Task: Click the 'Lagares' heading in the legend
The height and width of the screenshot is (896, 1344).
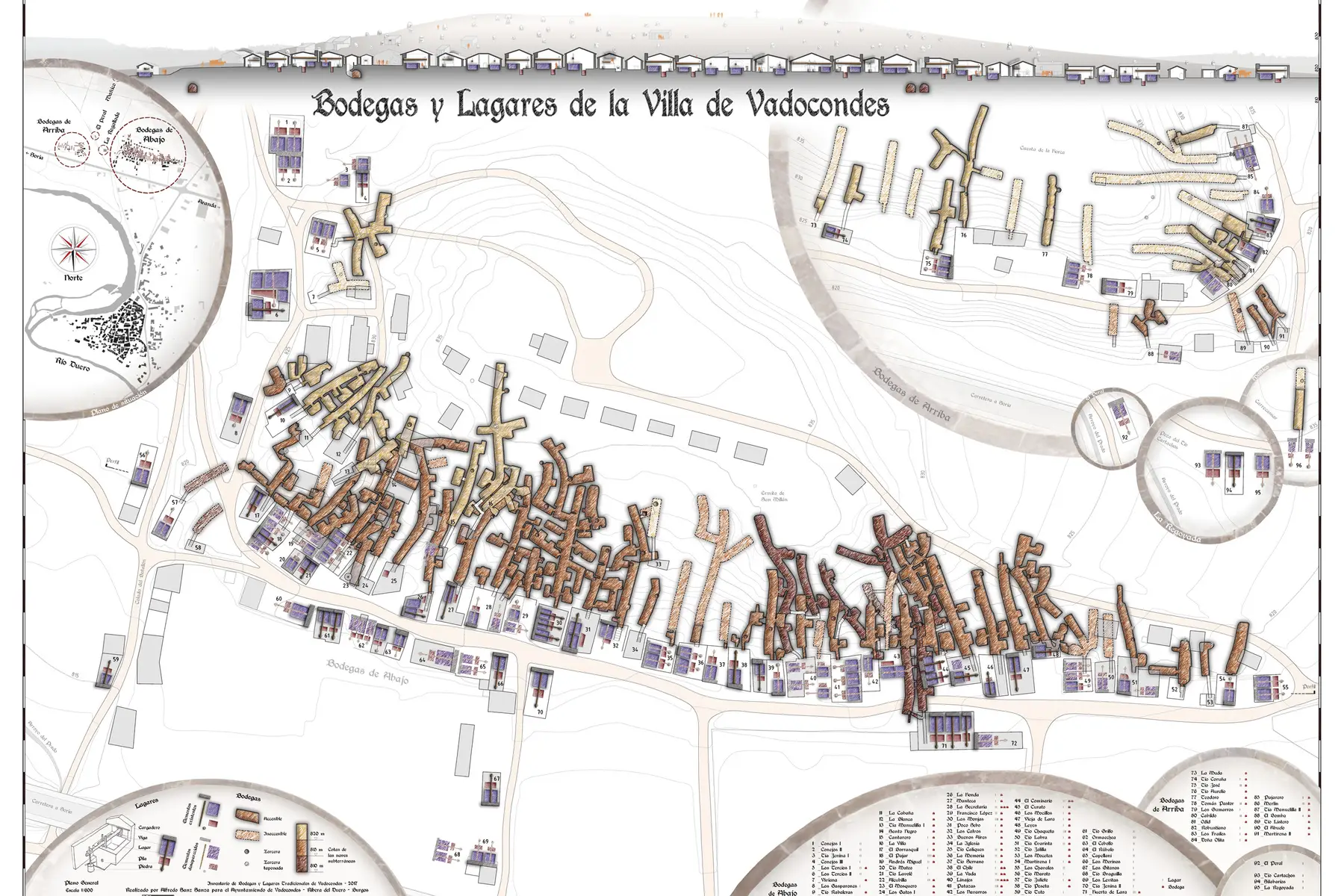Action: point(148,803)
